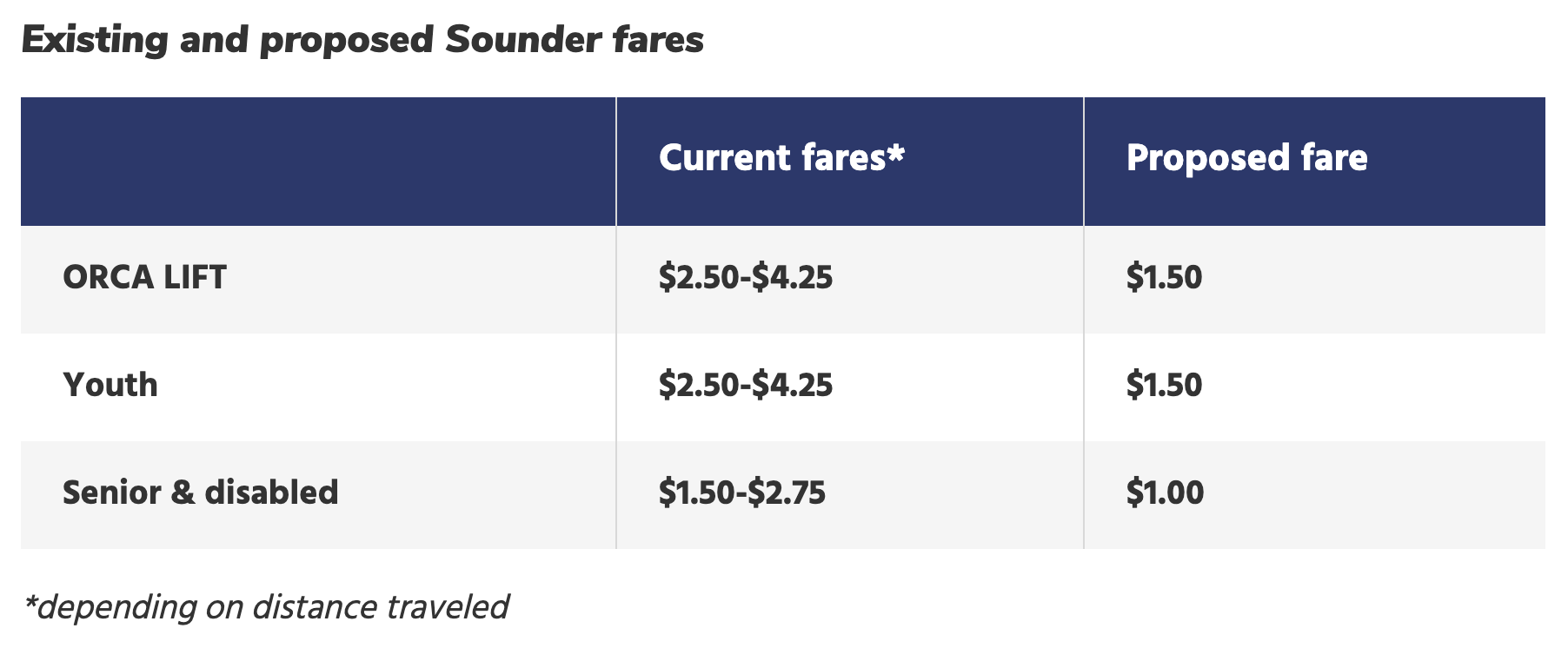Click the "Youth" row label

[x=110, y=385]
